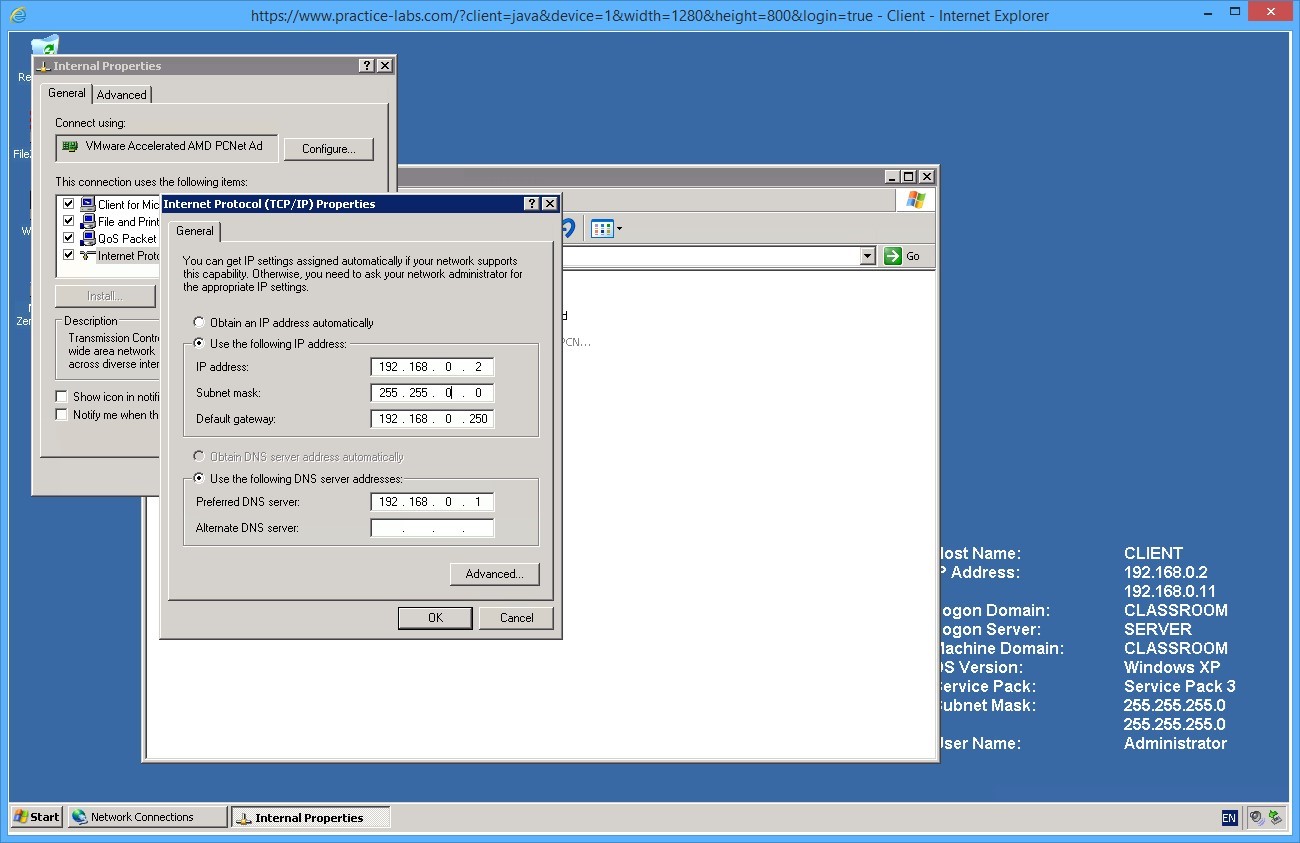Screen dimensions: 1300x843
Task: Click the green Go arrow icon
Action: click(x=891, y=255)
